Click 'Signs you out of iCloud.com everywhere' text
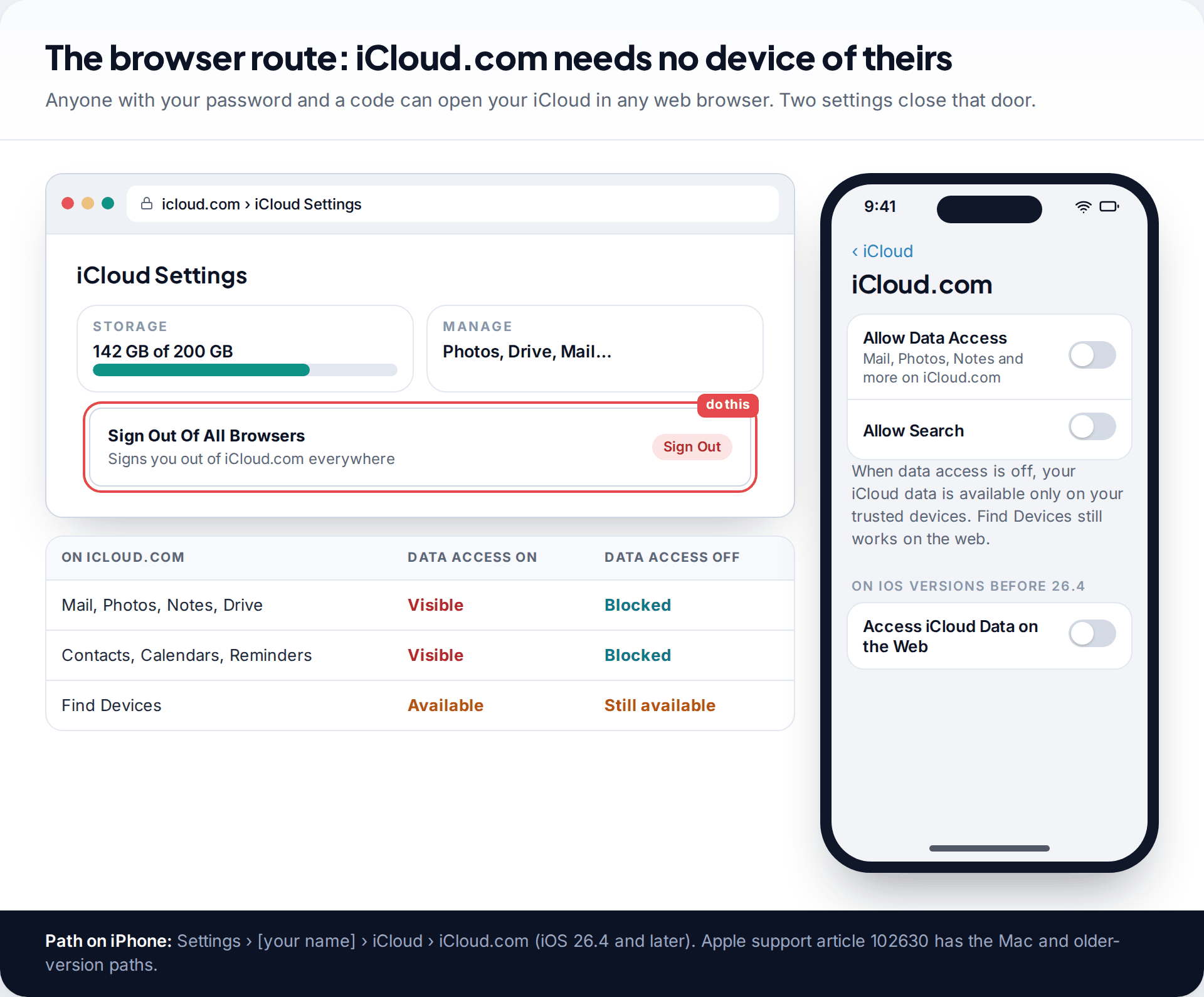Viewport: 1204px width, 997px height. (x=251, y=459)
